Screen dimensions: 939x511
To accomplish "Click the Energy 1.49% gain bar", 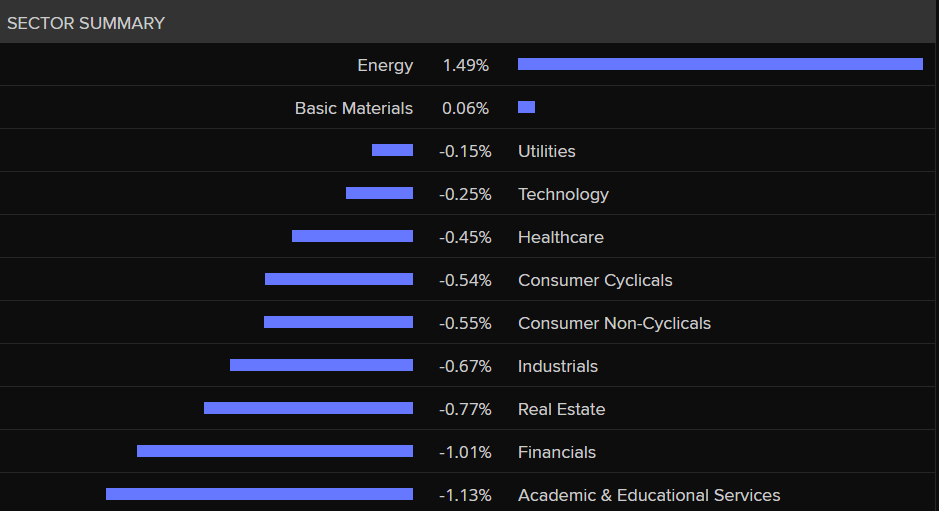I will 720,64.
